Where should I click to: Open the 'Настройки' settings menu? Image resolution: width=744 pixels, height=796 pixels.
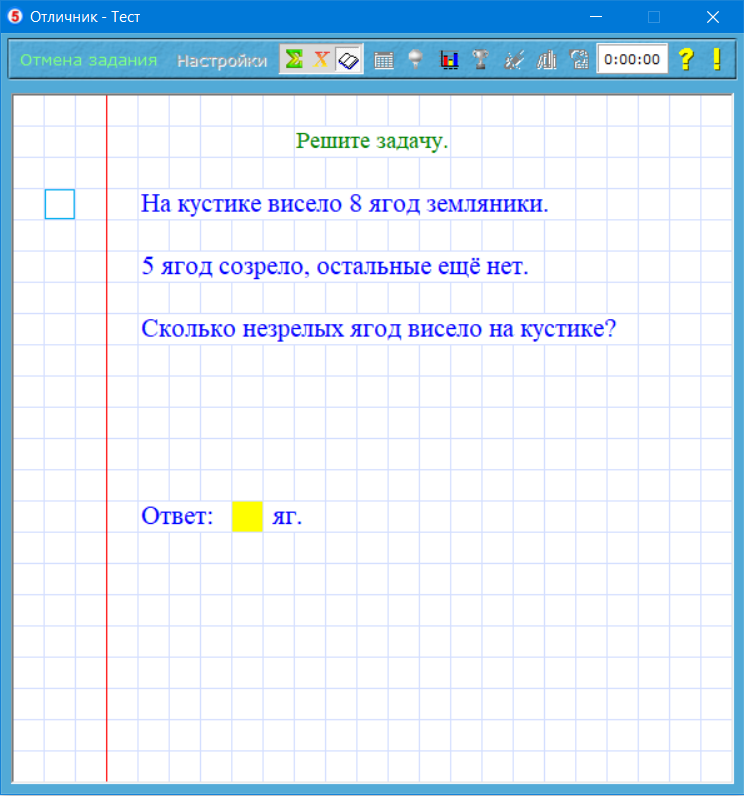[x=222, y=60]
